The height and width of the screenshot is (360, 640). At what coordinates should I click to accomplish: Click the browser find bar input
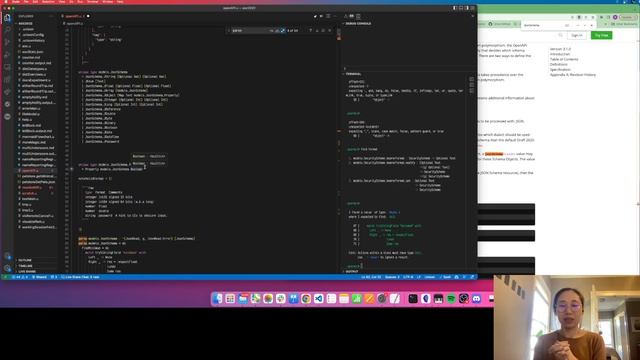tap(543, 25)
